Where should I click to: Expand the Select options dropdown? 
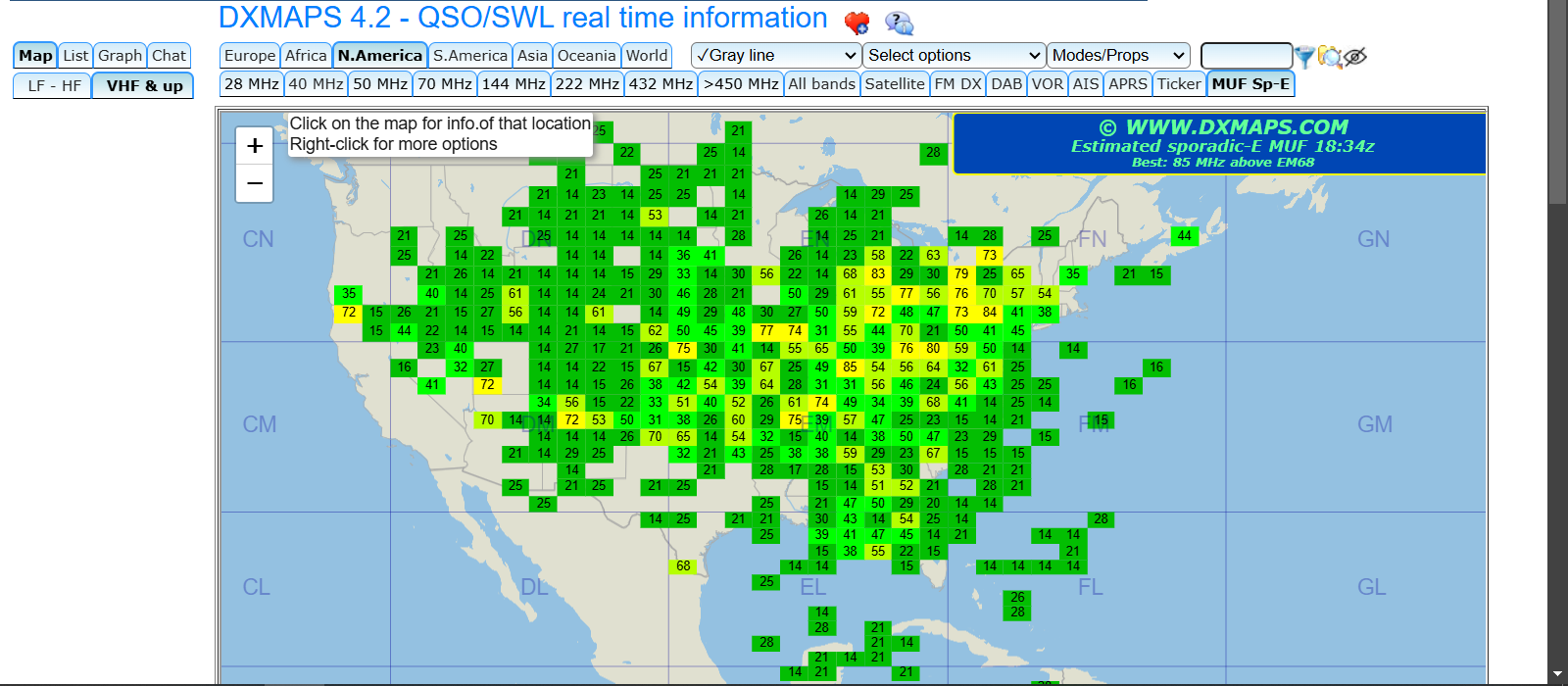[x=954, y=56]
